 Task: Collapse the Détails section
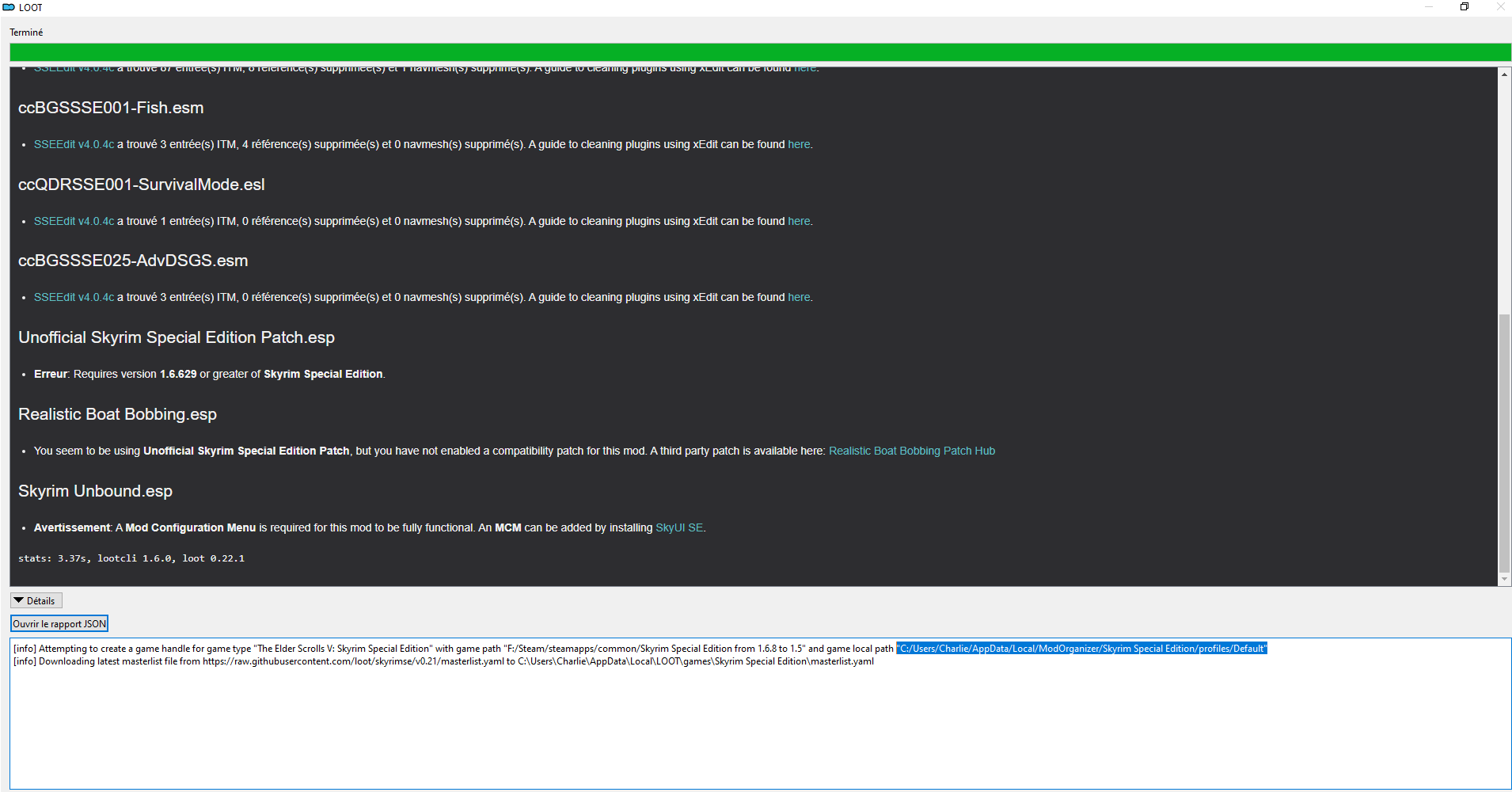tap(36, 600)
